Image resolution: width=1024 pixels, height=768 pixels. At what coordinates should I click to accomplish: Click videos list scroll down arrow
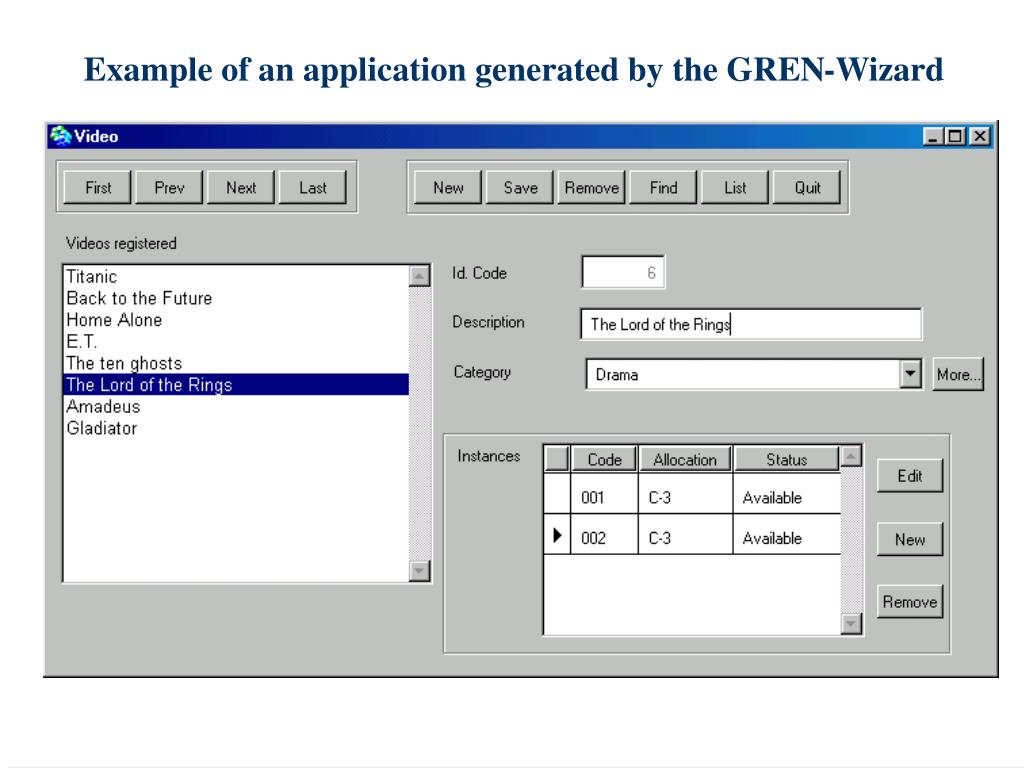coord(419,571)
